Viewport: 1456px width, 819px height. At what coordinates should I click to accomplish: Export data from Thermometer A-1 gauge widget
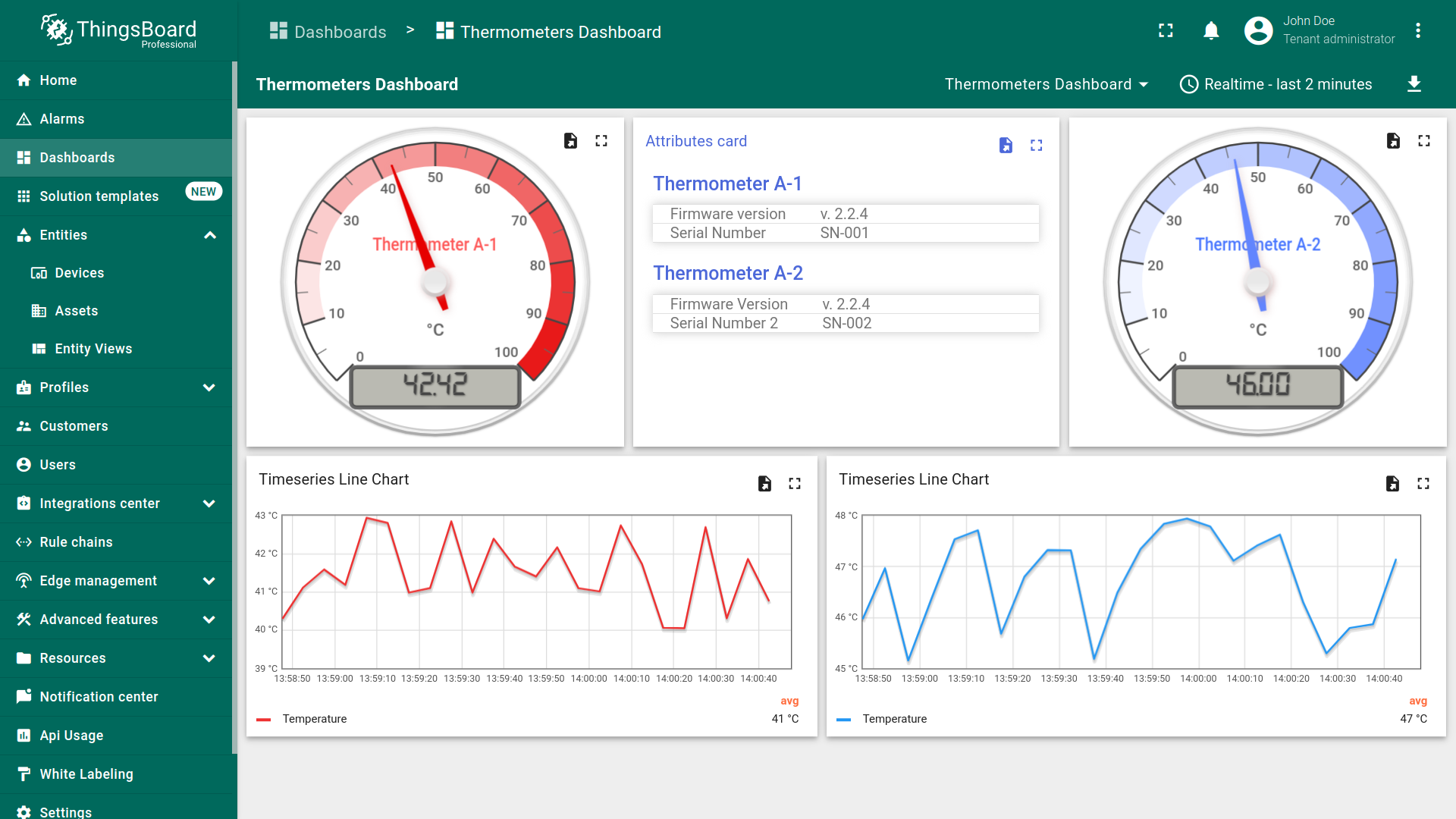[x=570, y=141]
